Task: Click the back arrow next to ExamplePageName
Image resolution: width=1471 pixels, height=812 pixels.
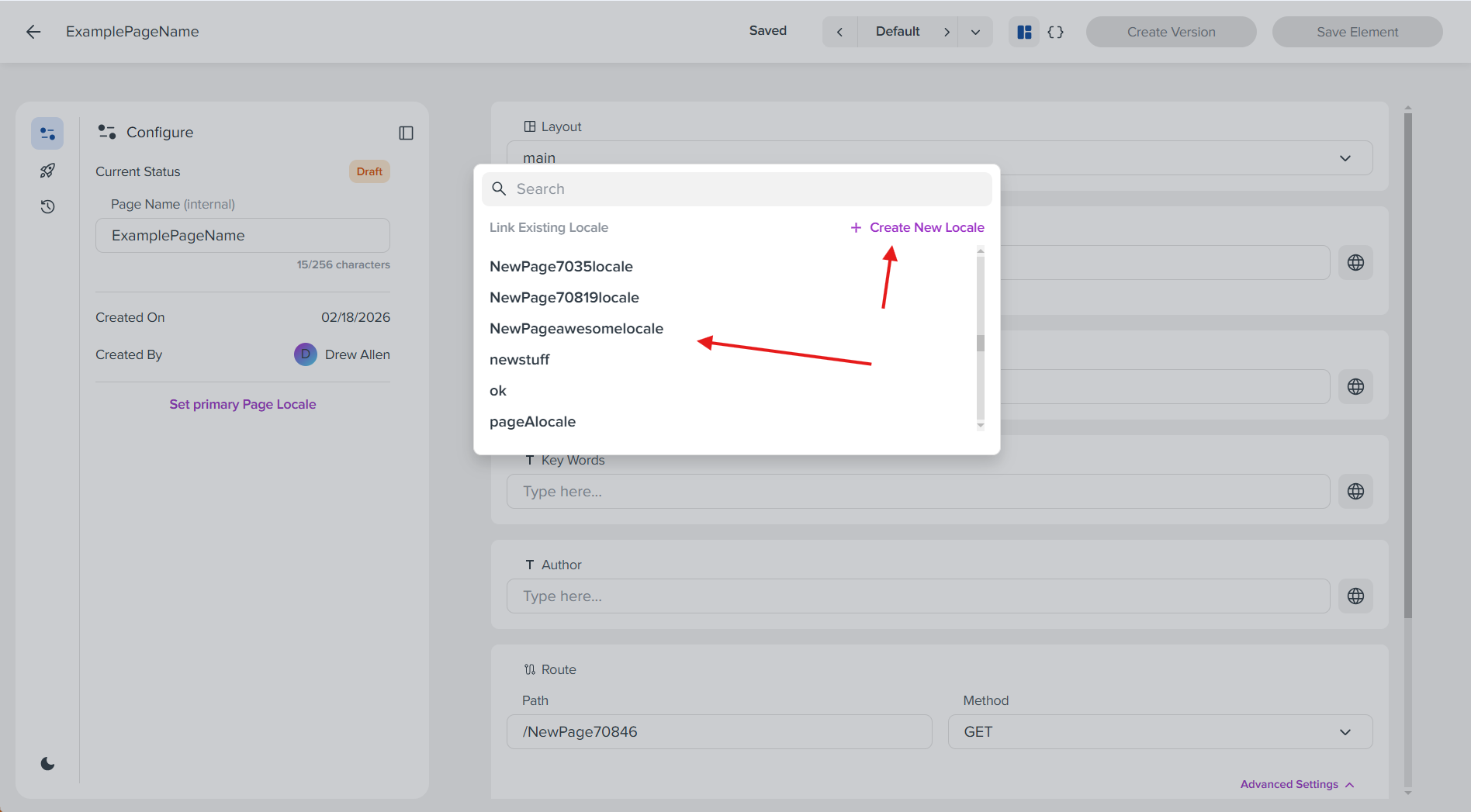Action: tap(33, 31)
